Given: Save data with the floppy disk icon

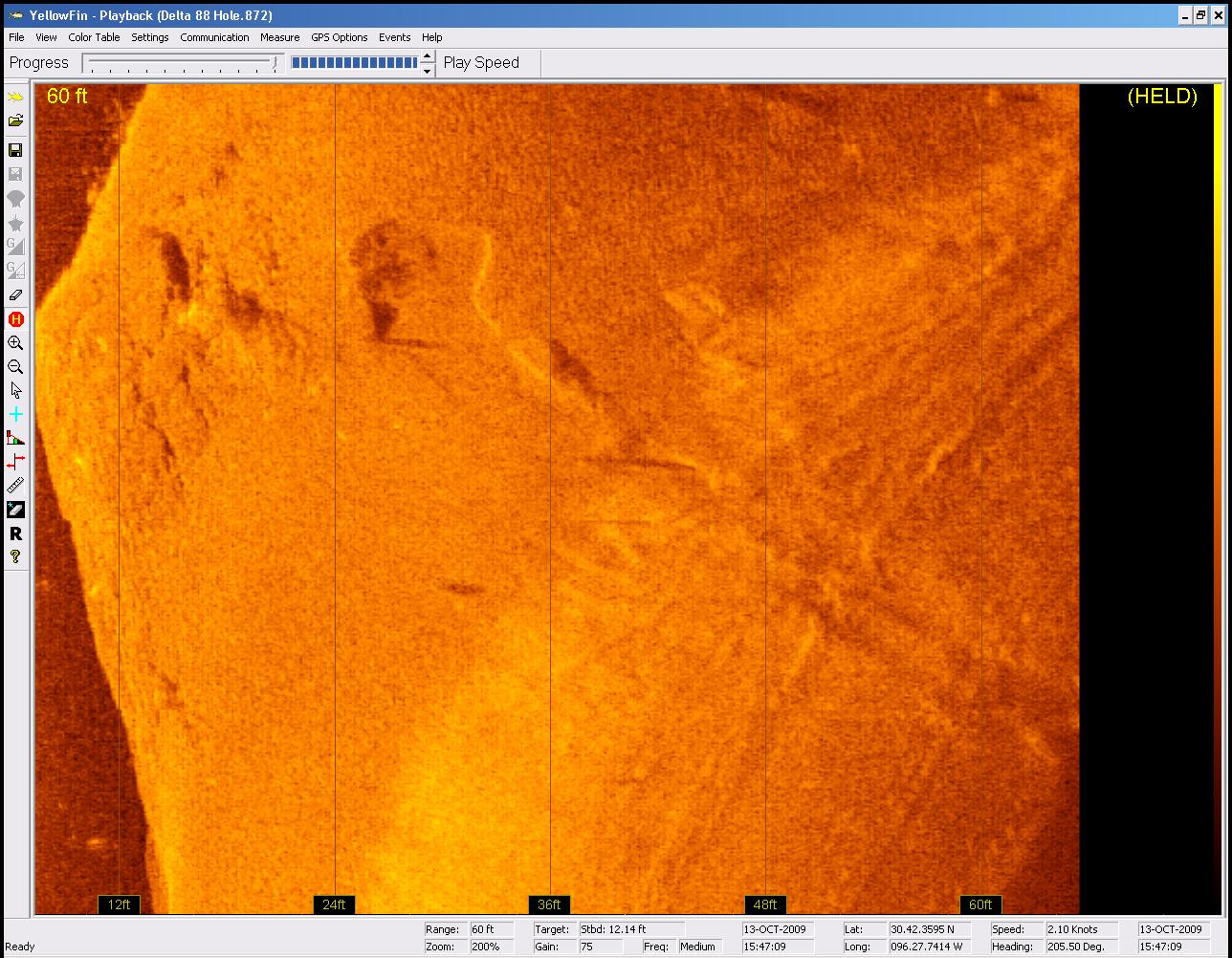Looking at the screenshot, I should coord(15,150).
